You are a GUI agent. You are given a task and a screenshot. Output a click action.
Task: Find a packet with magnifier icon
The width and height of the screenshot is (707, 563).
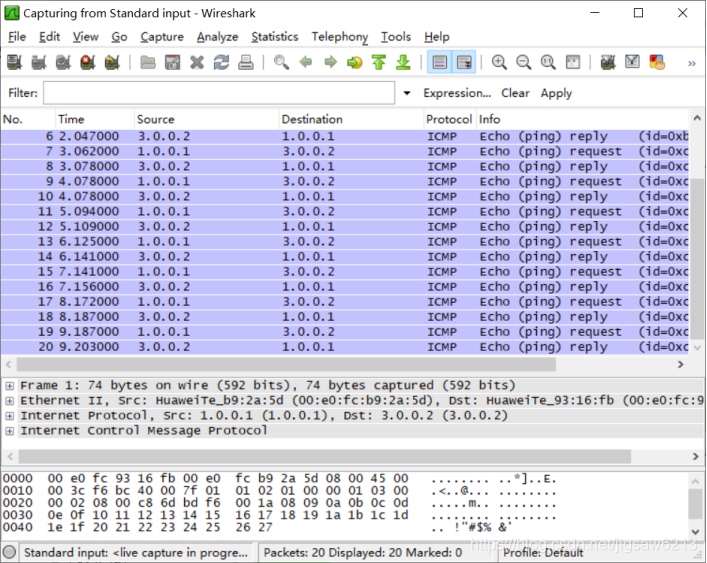click(281, 62)
